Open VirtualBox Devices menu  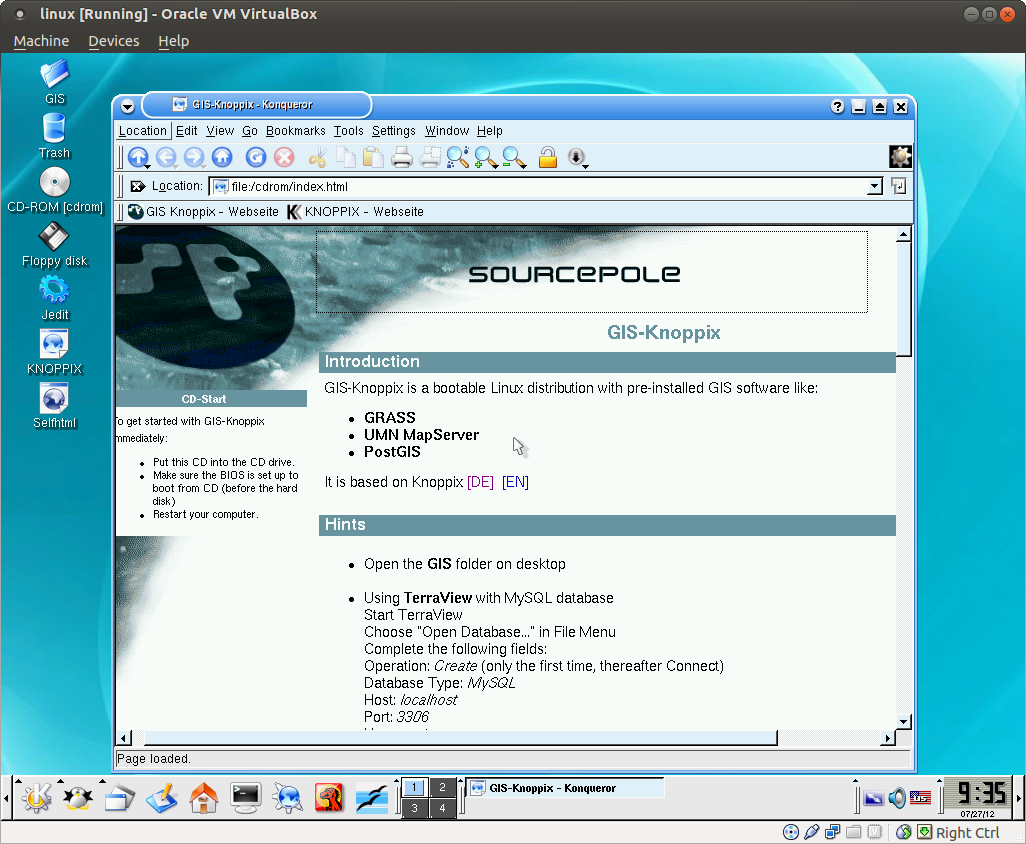(114, 41)
